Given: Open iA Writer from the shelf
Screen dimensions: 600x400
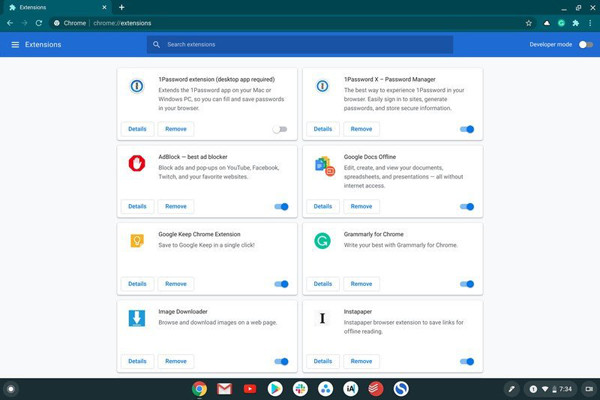Looking at the screenshot, I should 351,389.
